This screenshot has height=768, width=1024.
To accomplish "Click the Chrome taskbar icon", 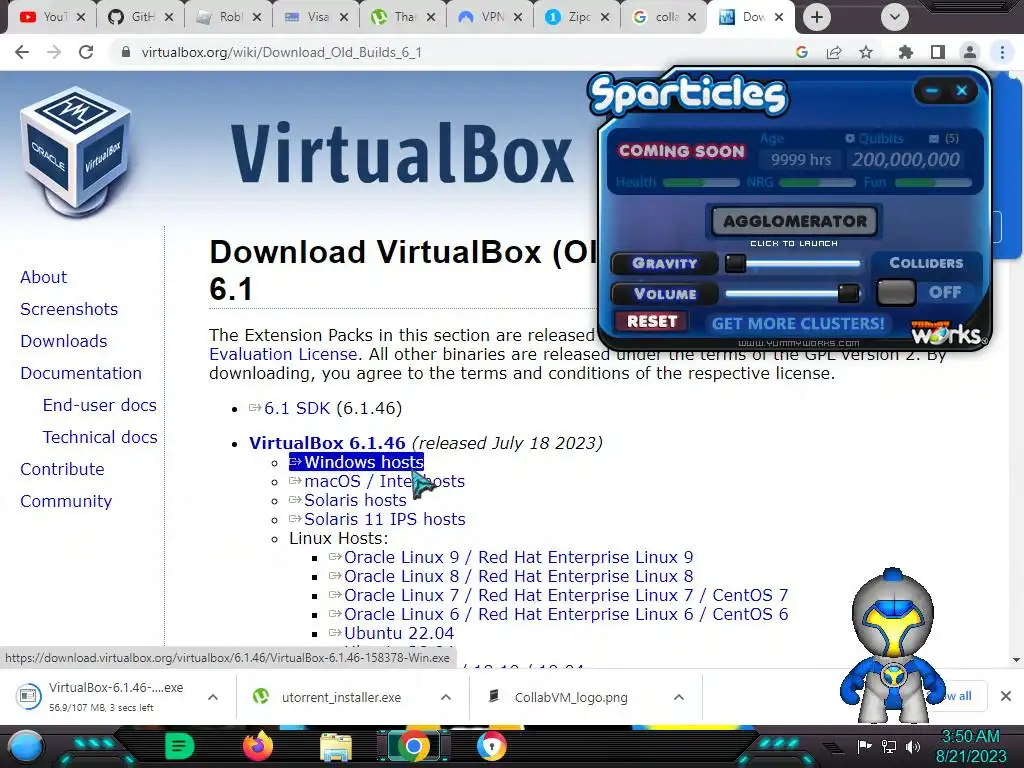I will tap(413, 746).
